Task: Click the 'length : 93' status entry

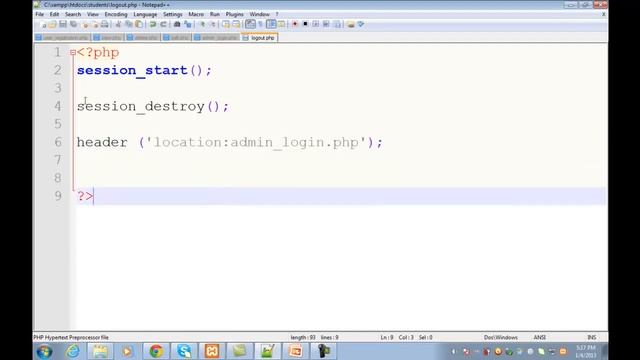Action: [x=303, y=338]
